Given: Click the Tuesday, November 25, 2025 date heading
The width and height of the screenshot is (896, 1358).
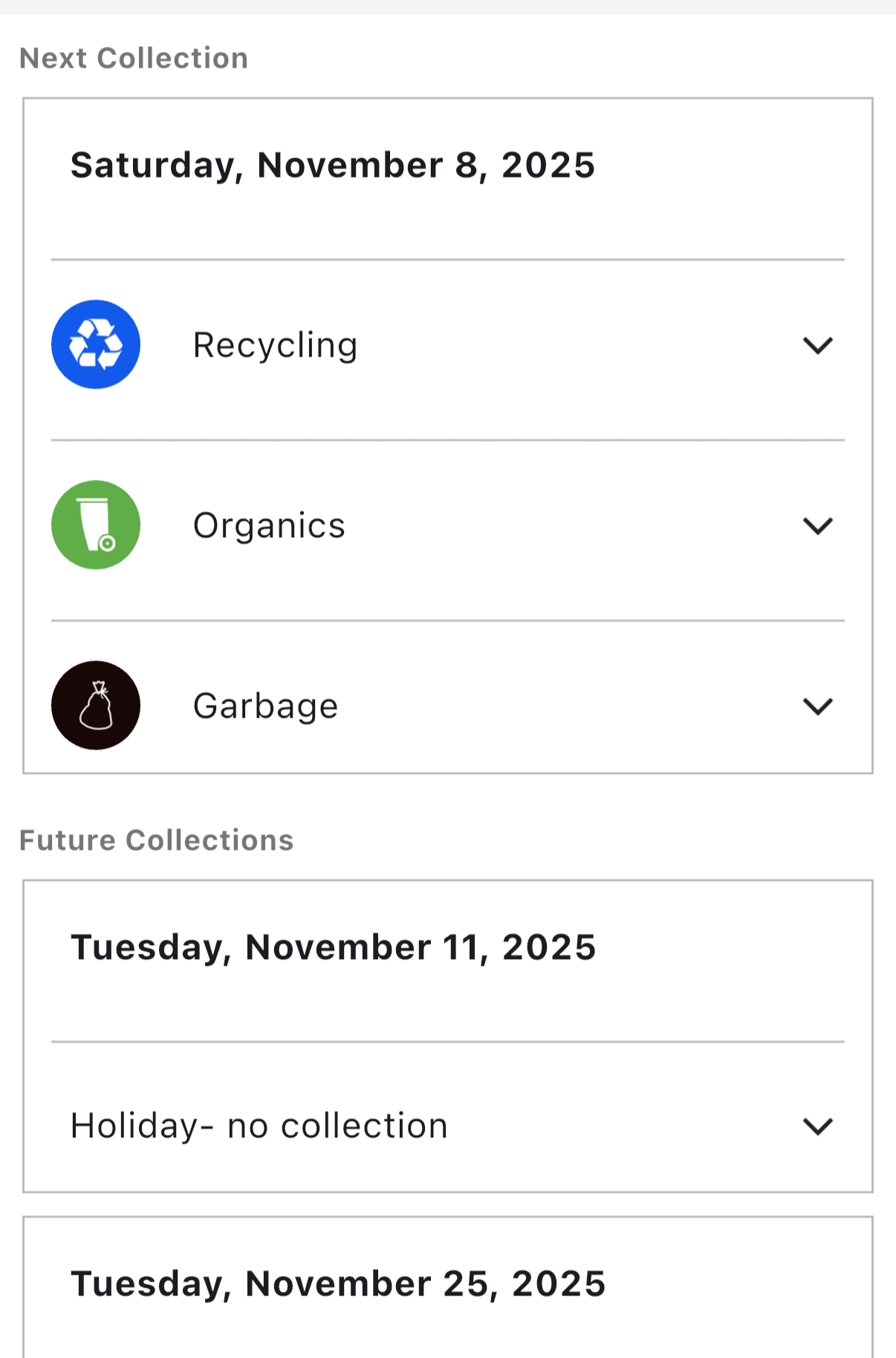Looking at the screenshot, I should click(x=338, y=1284).
